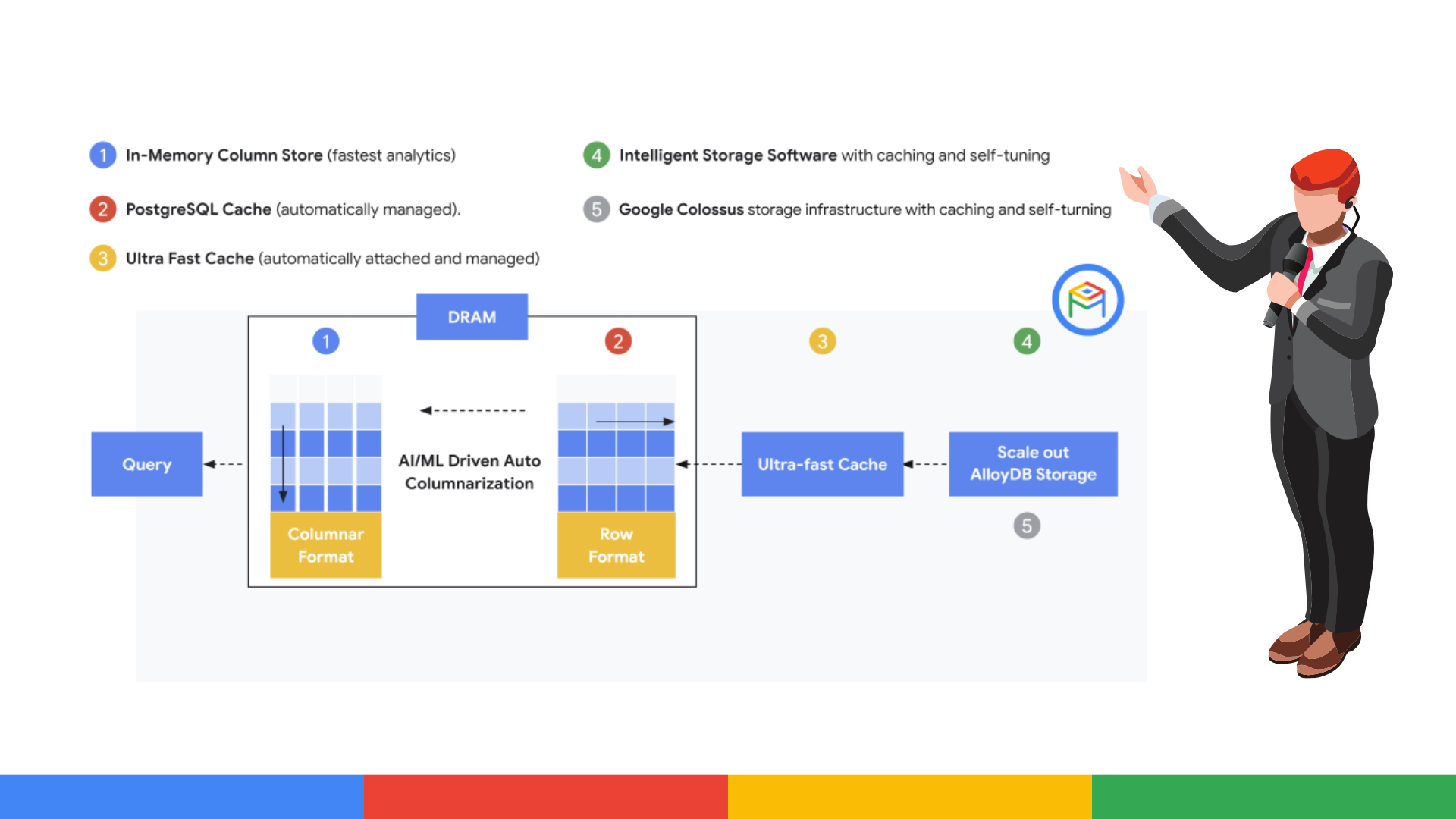Image resolution: width=1456 pixels, height=819 pixels.
Task: Click the gray legend circle beside Google Colossus
Action: [x=597, y=209]
